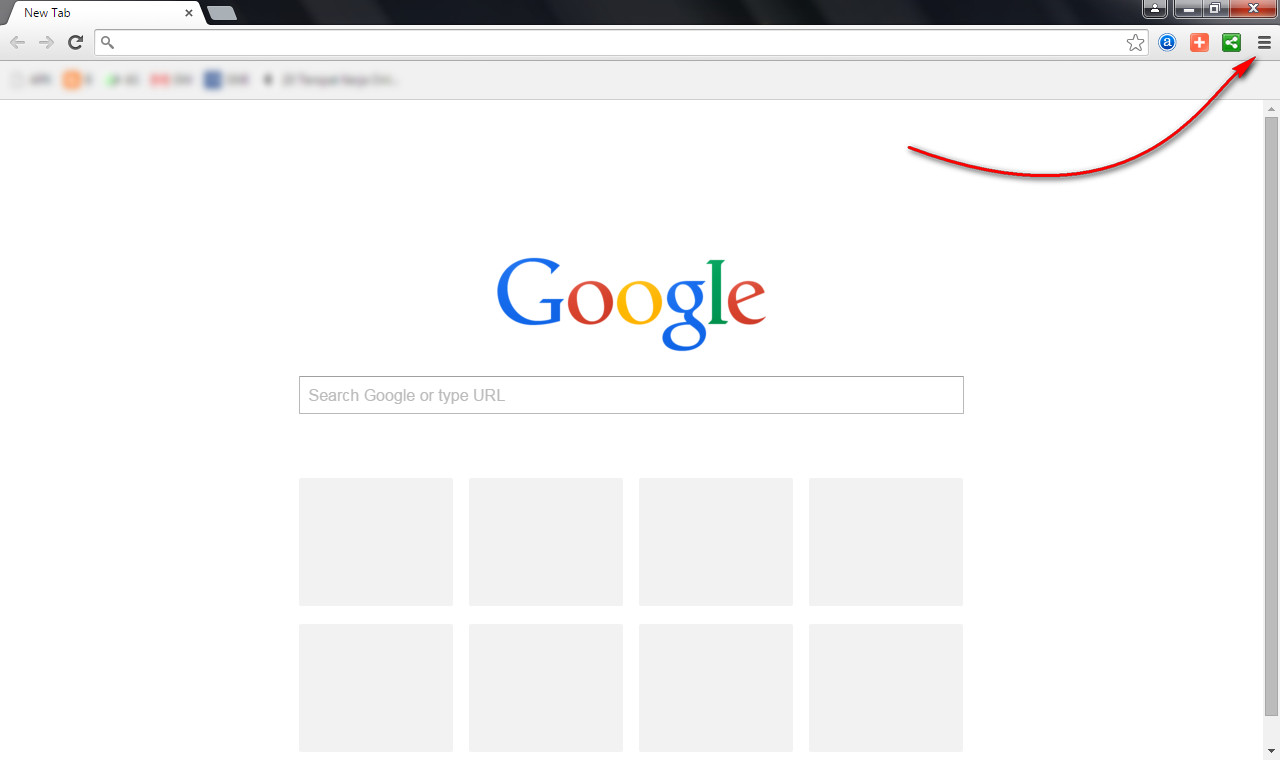Open the first most-visited thumbnail tile
This screenshot has height=760, width=1280.
(x=376, y=542)
